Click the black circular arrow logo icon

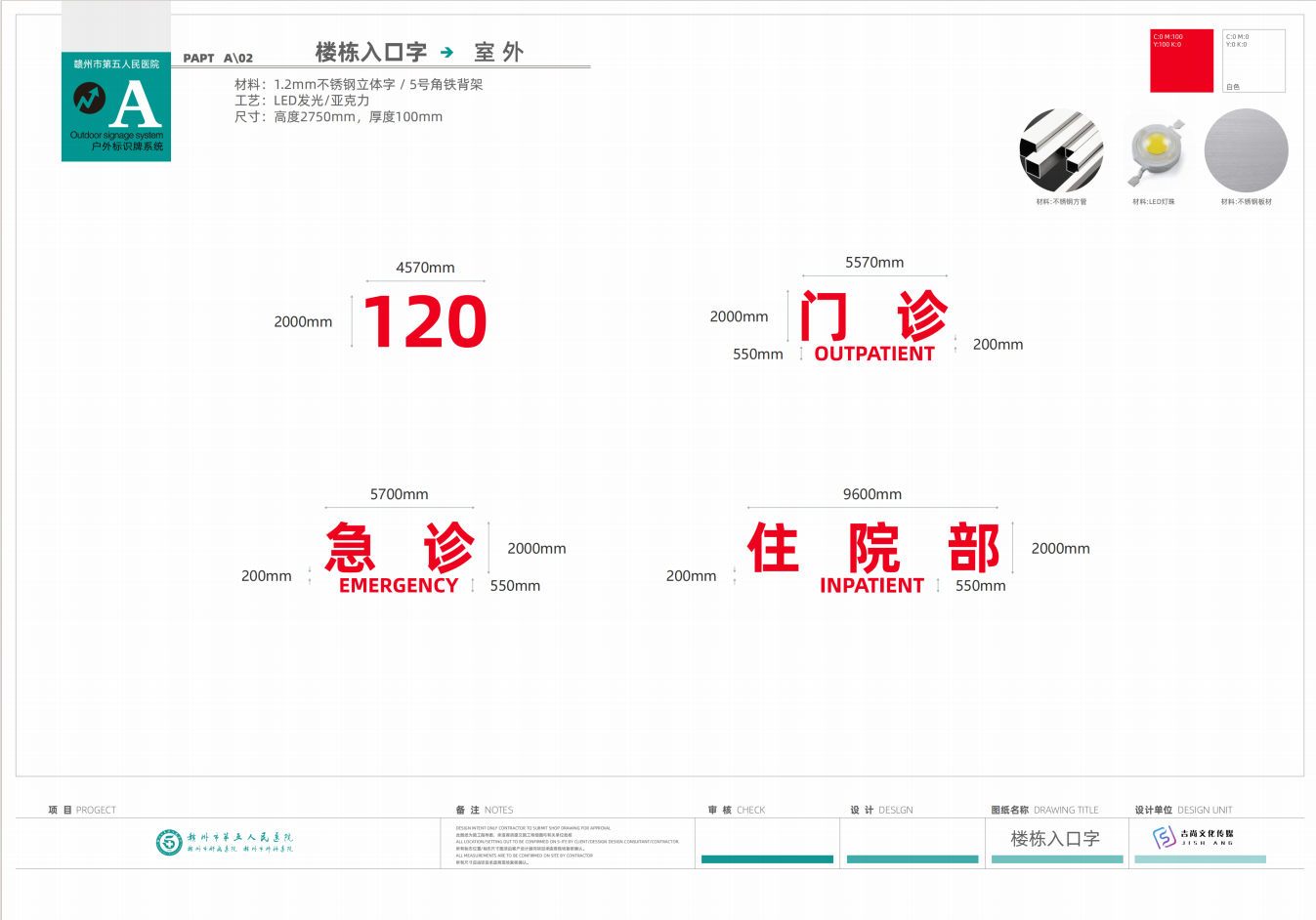90,98
